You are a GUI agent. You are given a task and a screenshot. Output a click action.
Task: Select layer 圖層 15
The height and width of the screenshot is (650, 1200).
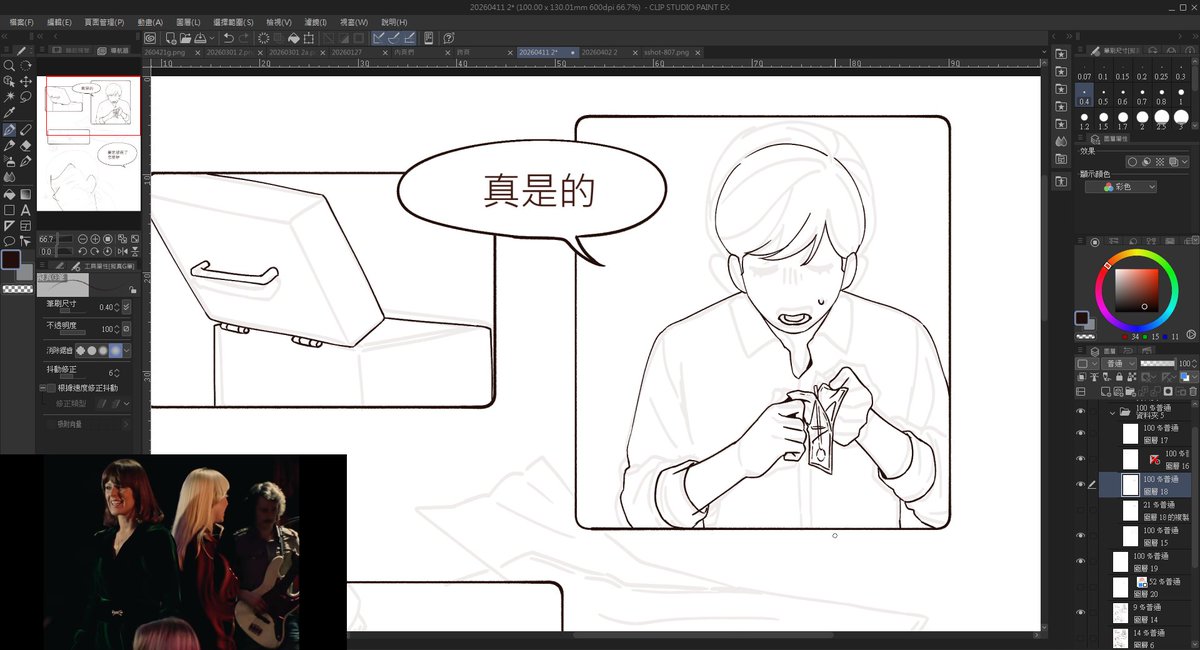point(1144,536)
